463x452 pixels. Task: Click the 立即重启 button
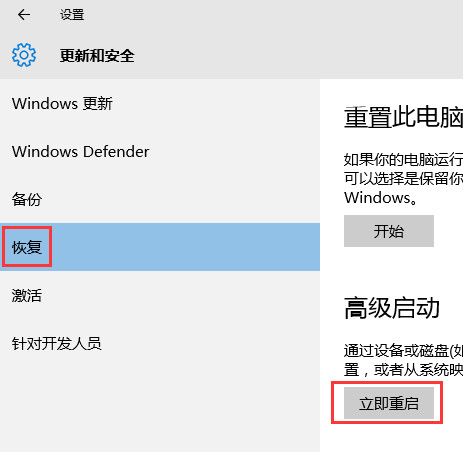[x=389, y=403]
